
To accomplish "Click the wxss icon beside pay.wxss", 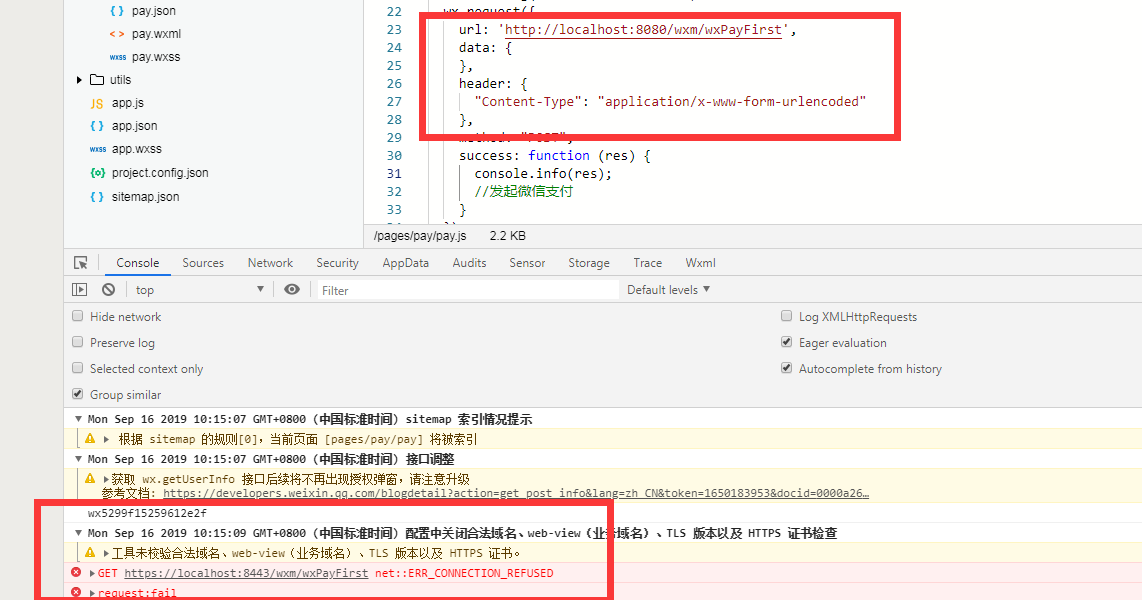I will [x=117, y=57].
